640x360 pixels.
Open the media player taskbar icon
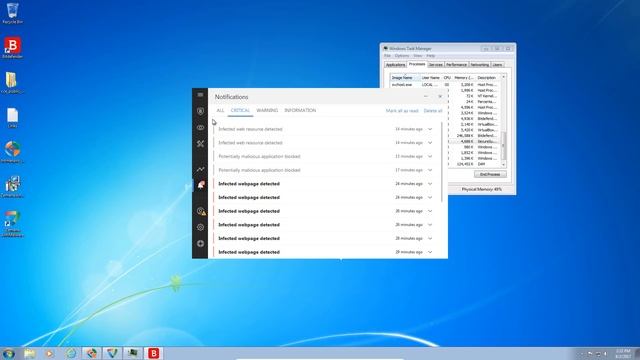click(x=49, y=353)
